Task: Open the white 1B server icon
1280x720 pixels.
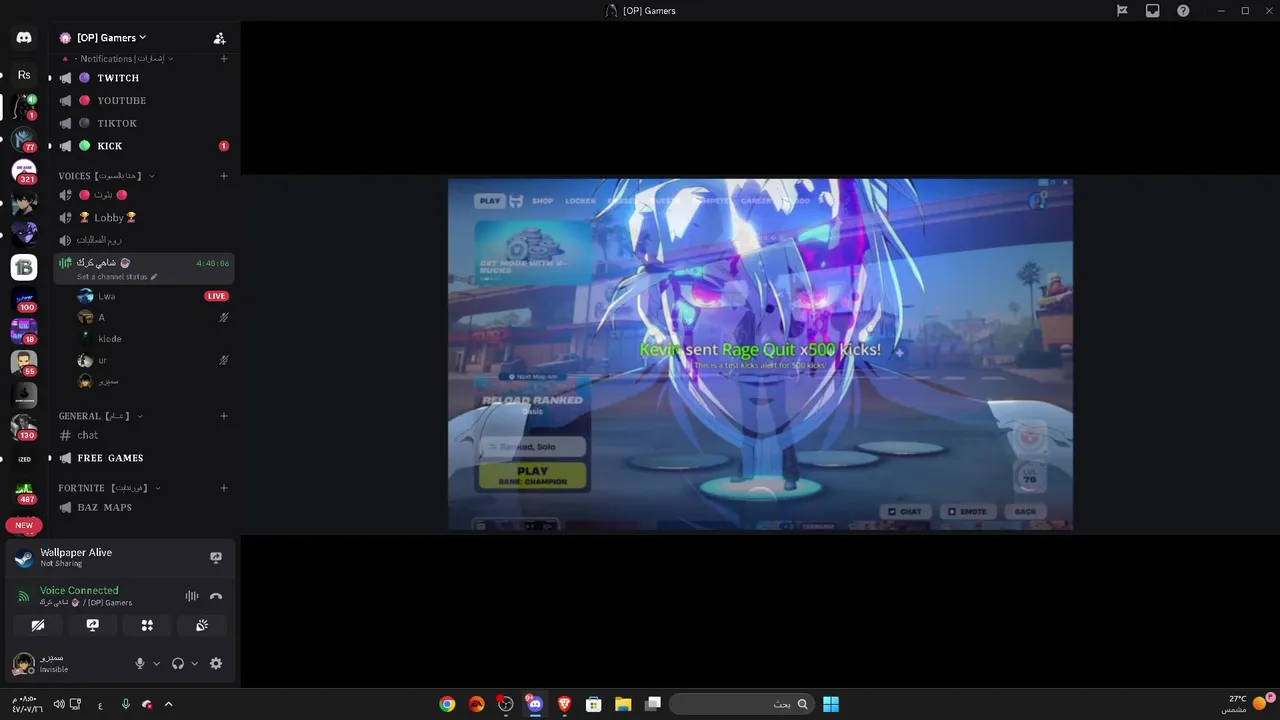Action: [x=24, y=267]
